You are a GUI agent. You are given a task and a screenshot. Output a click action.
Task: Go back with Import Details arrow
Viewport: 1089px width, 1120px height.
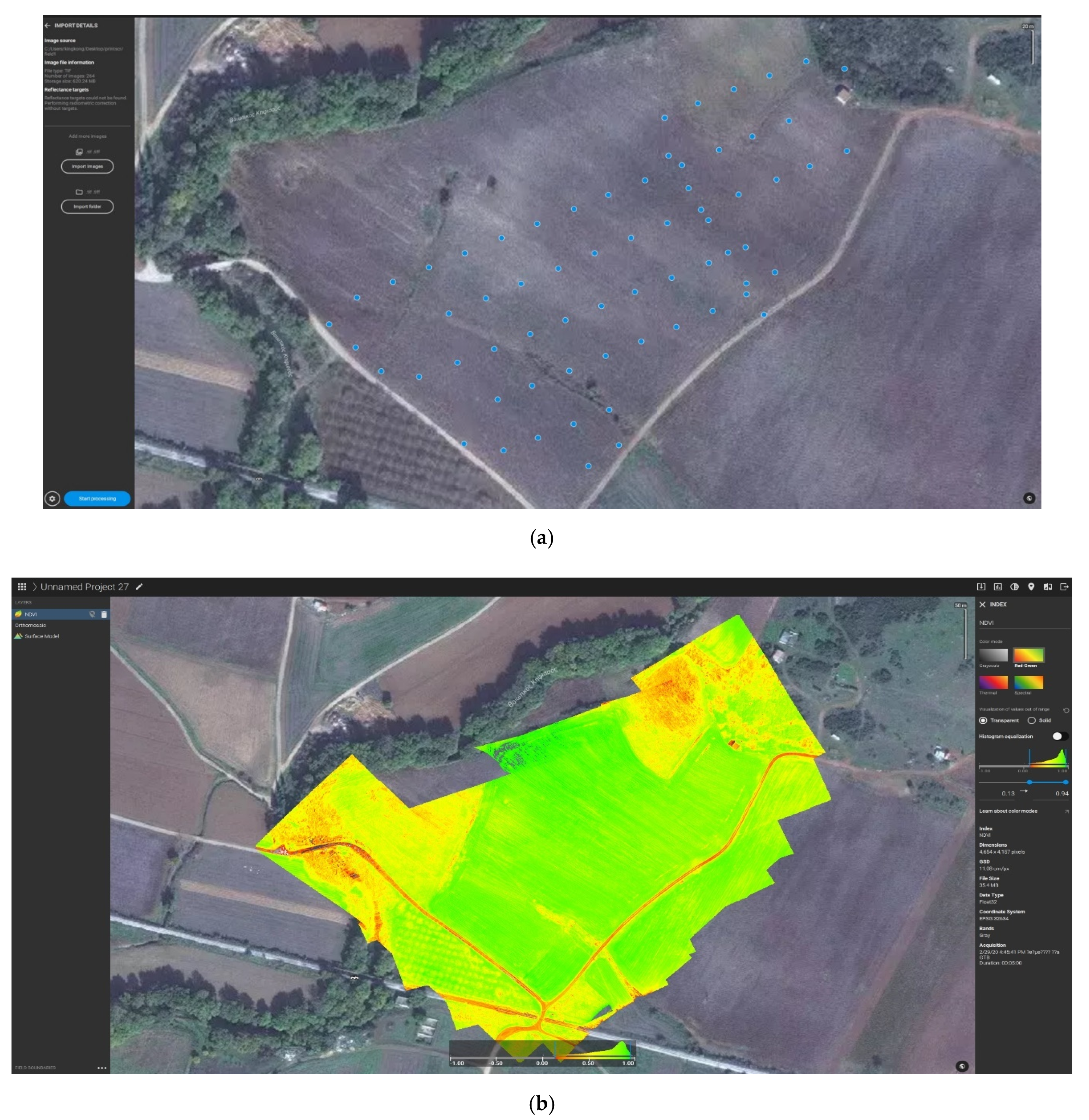pos(47,26)
